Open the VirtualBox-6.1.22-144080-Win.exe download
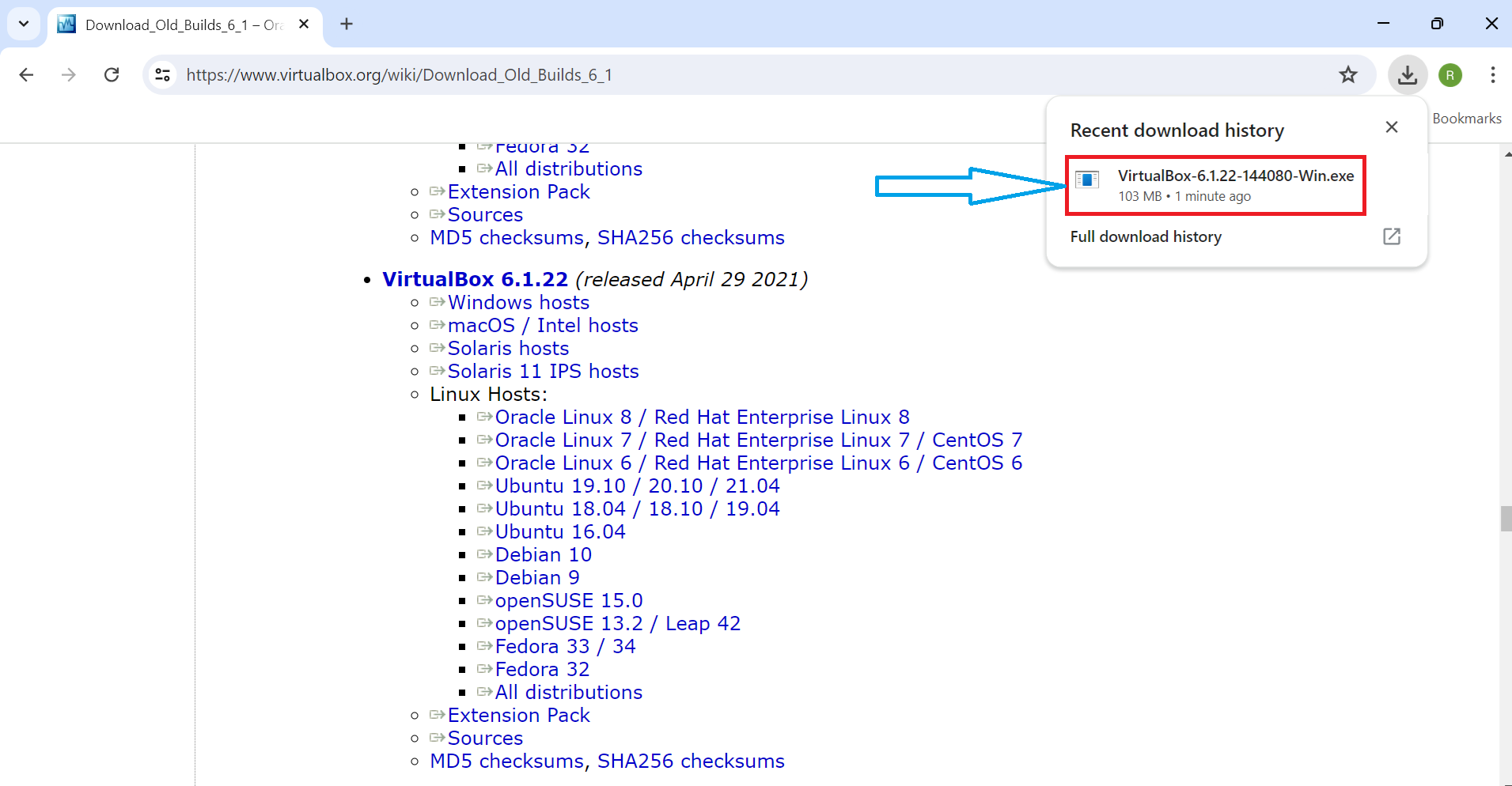 tap(1215, 185)
